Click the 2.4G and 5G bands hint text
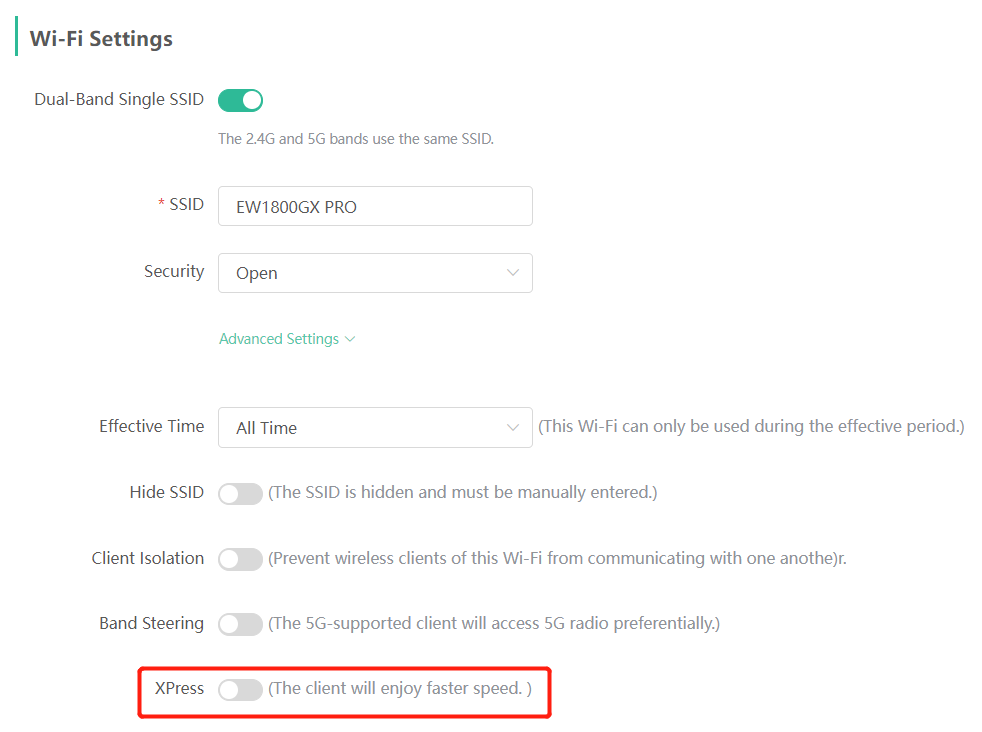Screen dimensions: 982x732 pos(356,139)
